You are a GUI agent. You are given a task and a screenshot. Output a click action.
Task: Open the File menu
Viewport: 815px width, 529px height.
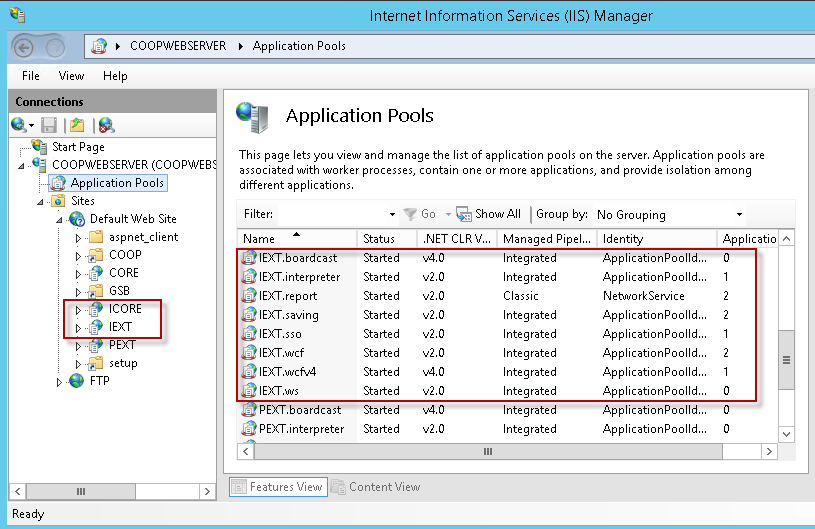[31, 76]
